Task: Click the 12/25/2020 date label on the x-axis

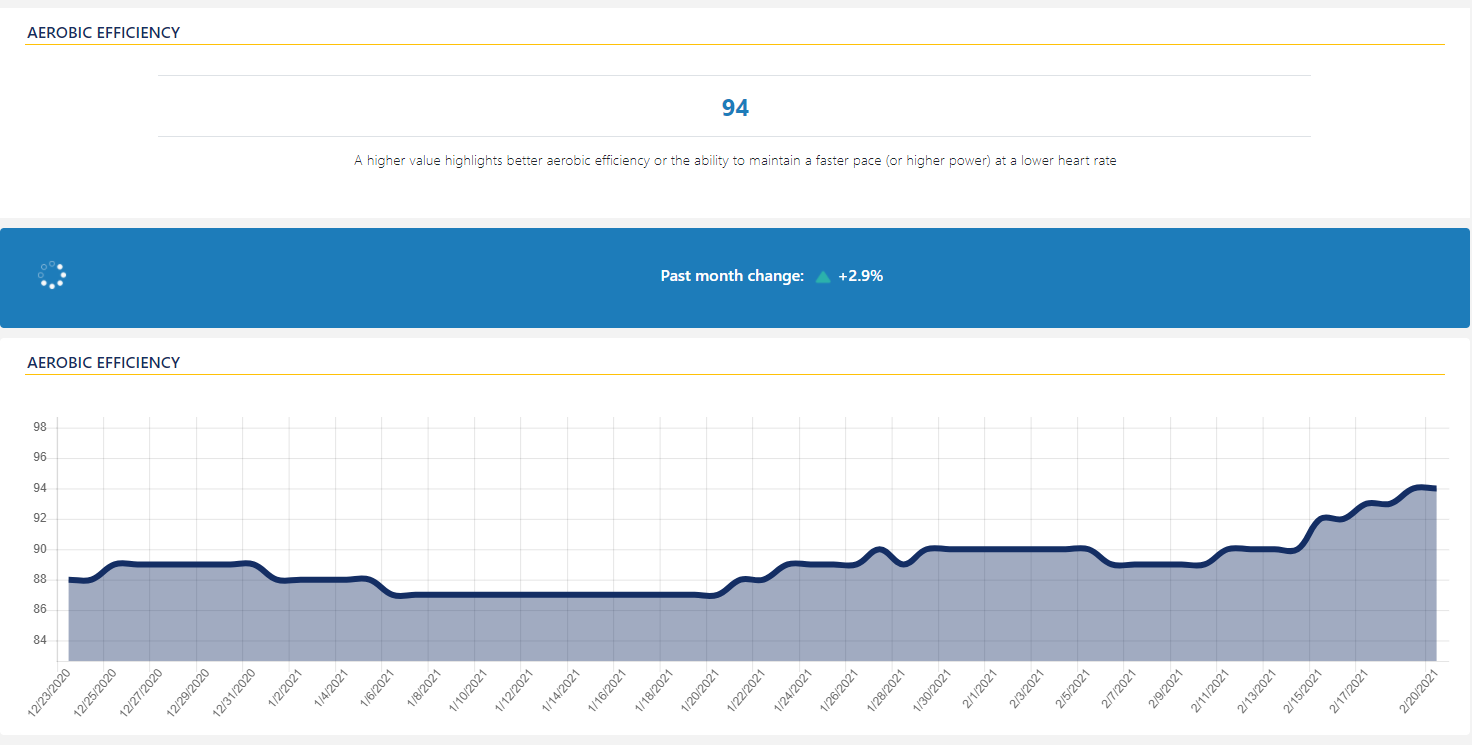Action: pyautogui.click(x=94, y=692)
